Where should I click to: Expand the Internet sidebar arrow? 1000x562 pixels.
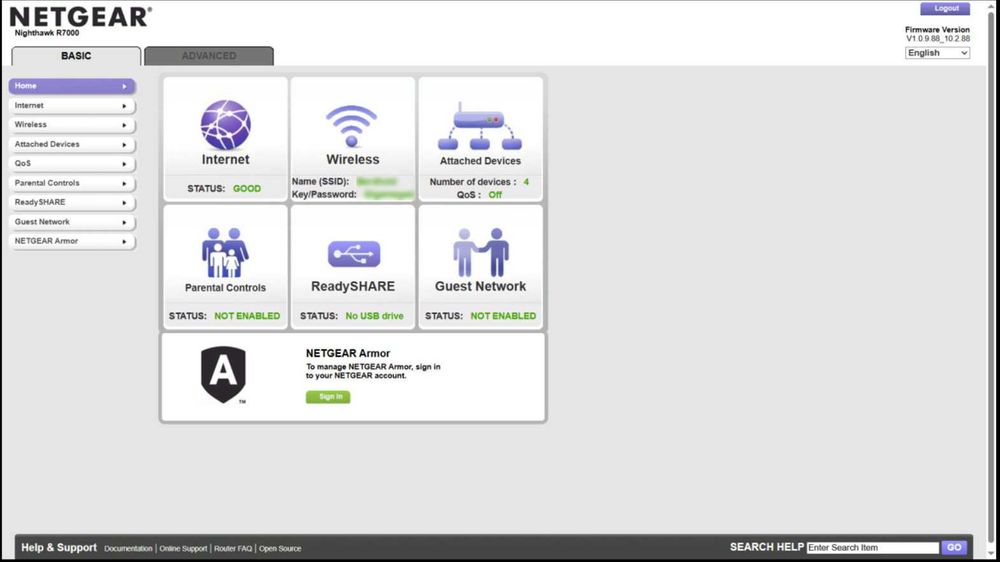coord(124,106)
